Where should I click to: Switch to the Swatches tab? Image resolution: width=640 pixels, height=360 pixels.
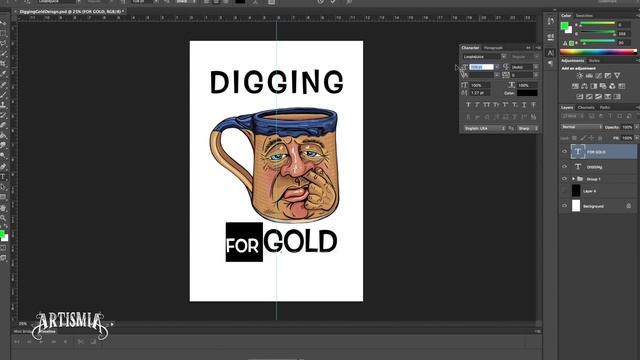pos(584,16)
